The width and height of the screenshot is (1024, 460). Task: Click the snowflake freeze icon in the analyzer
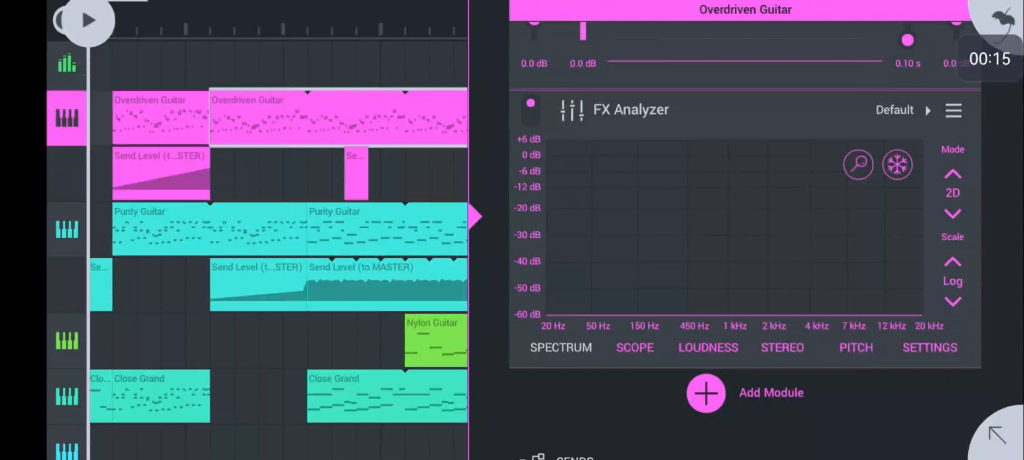(x=897, y=165)
